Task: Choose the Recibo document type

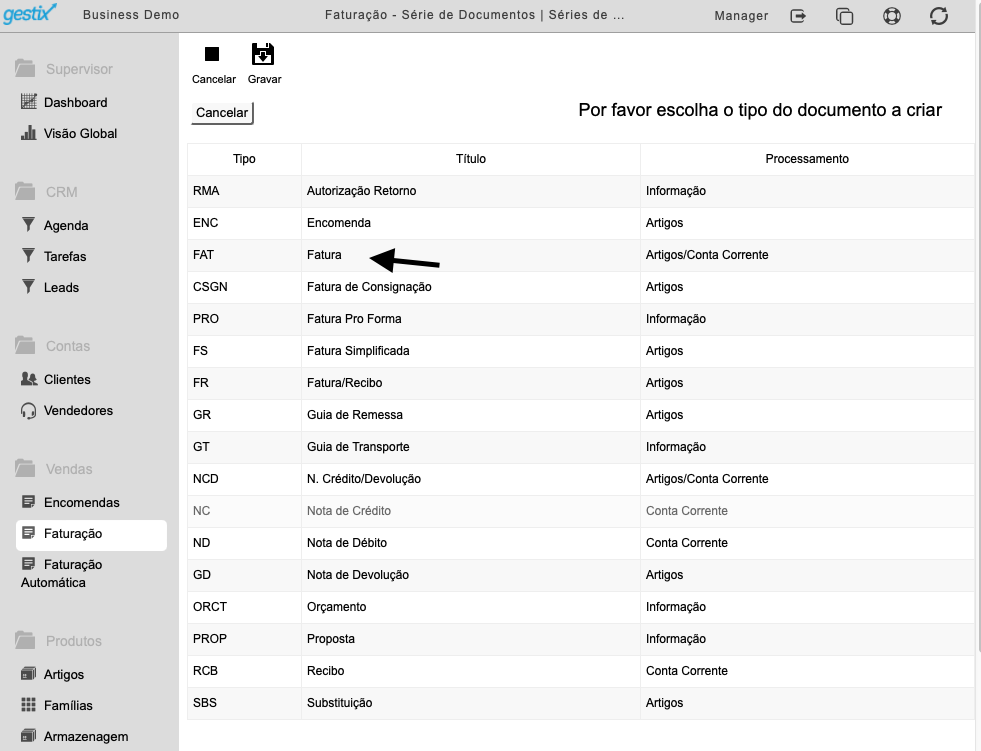Action: (325, 670)
